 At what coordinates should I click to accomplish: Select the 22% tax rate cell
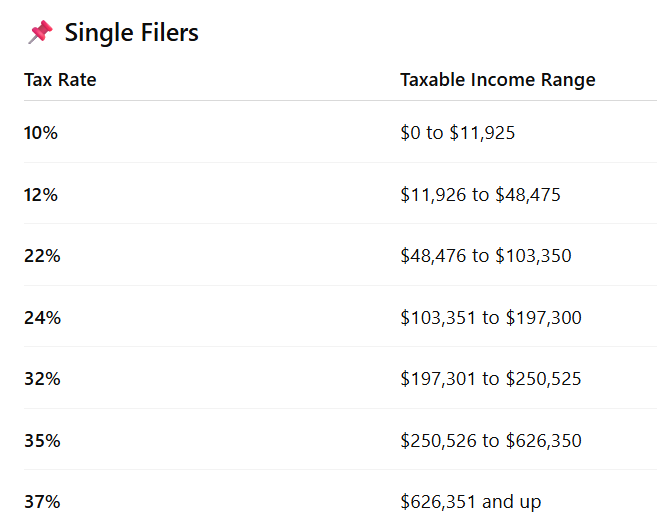[x=42, y=256]
